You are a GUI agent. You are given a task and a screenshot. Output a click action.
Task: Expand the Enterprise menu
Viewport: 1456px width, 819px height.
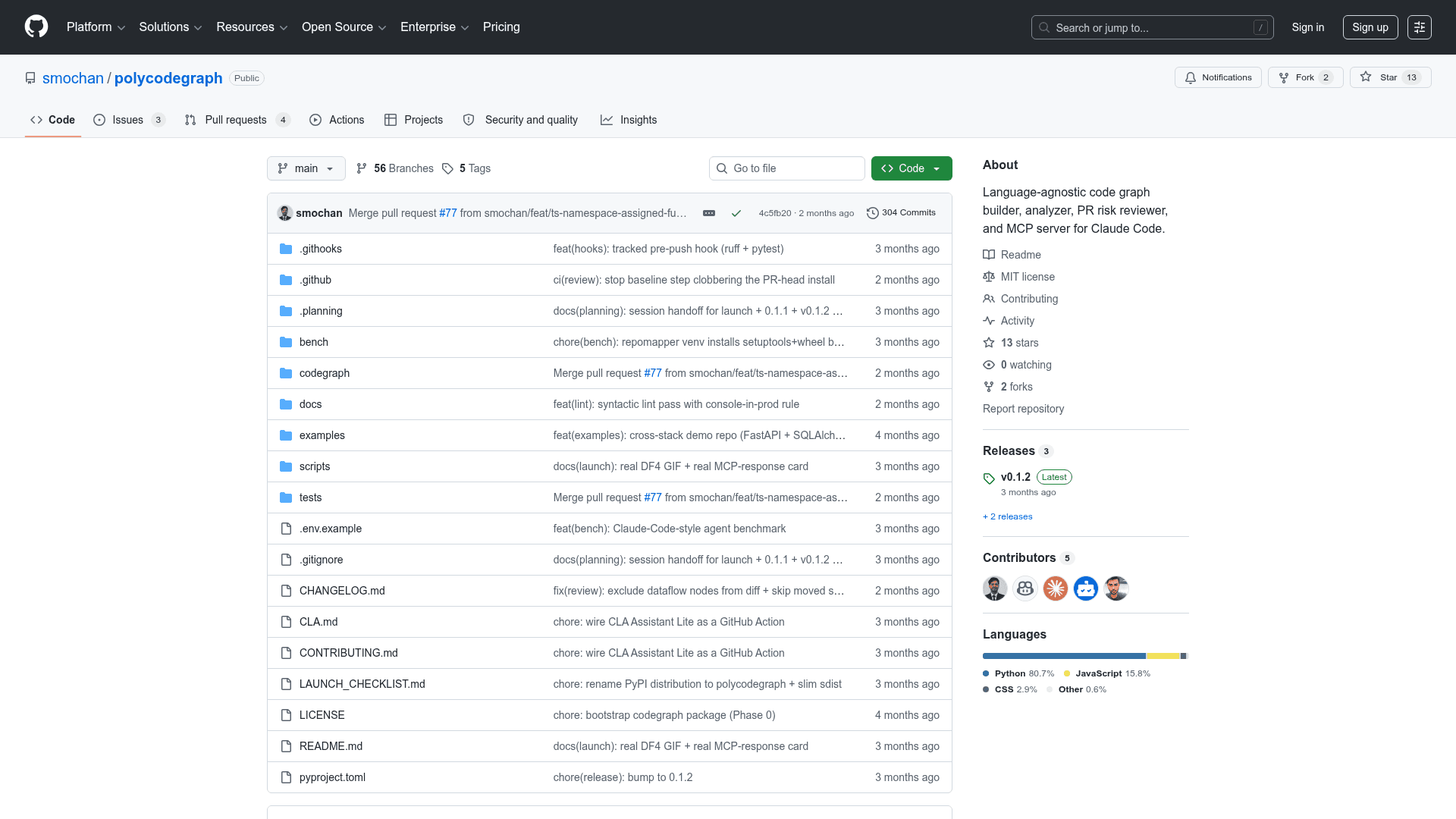click(x=435, y=27)
